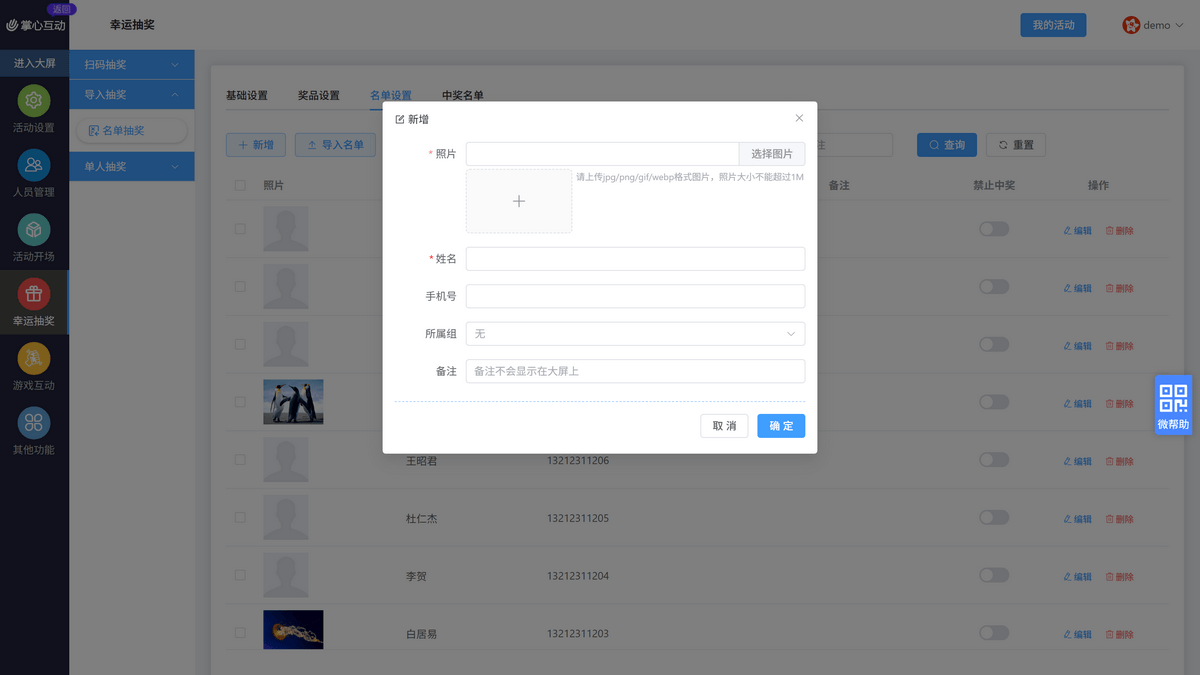Toggle 禁止中奖 switch for 李贺

tap(994, 575)
